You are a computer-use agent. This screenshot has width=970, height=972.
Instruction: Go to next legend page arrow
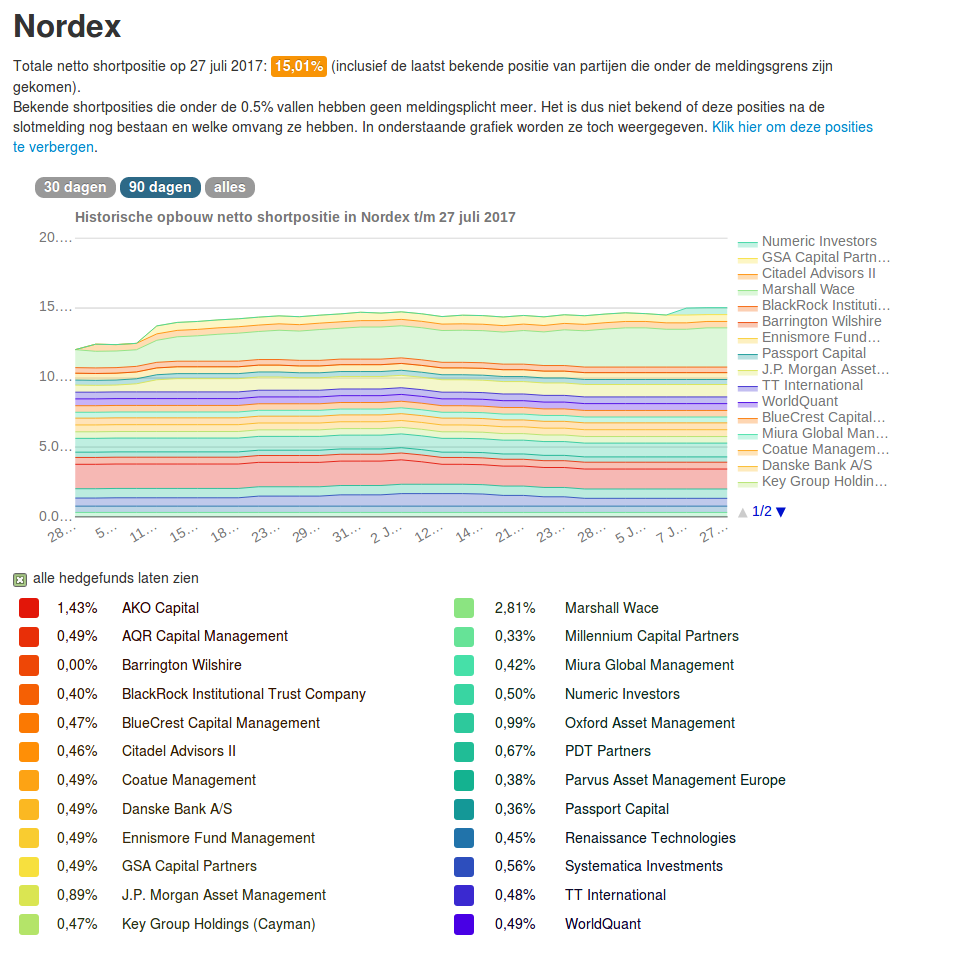[781, 512]
